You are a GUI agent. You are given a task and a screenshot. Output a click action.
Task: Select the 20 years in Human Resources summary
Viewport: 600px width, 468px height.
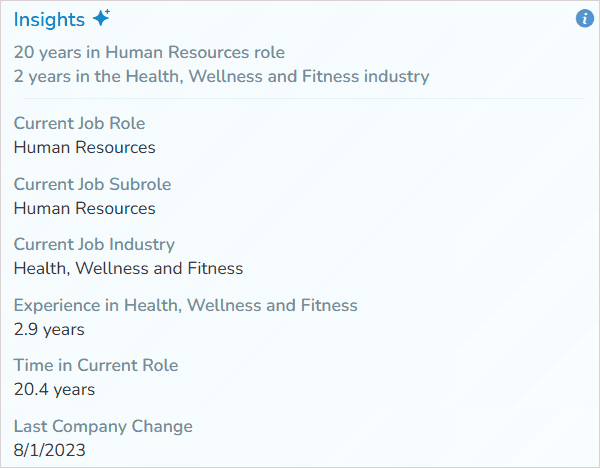click(149, 53)
